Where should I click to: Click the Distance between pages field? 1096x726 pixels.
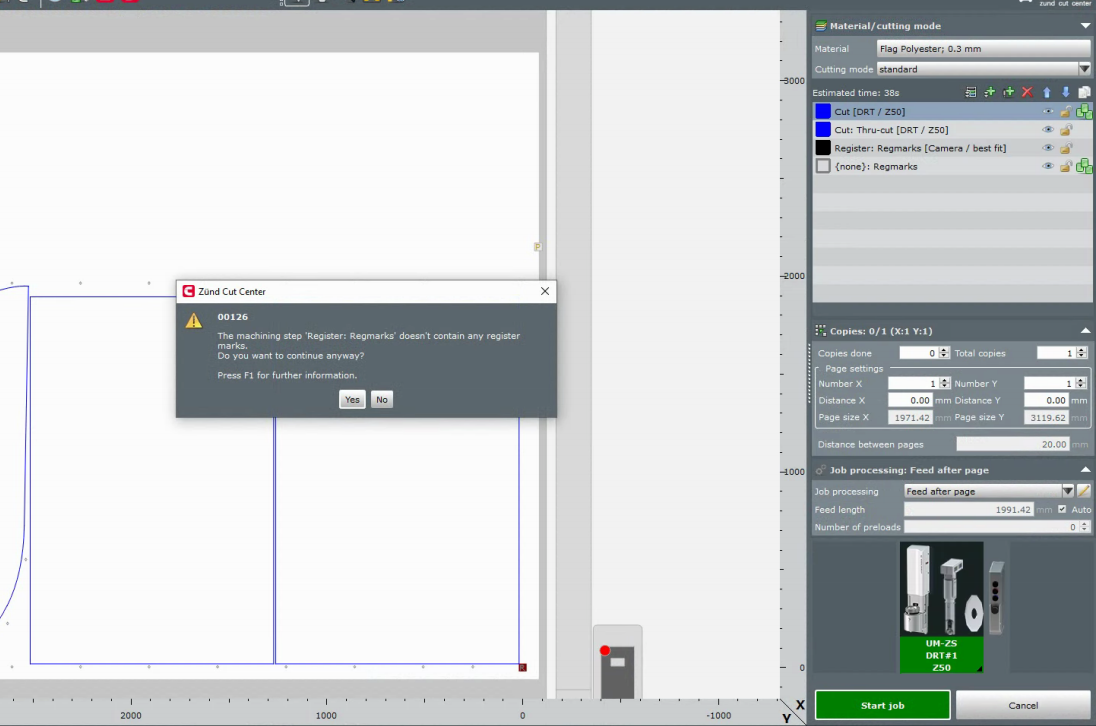tap(1013, 444)
